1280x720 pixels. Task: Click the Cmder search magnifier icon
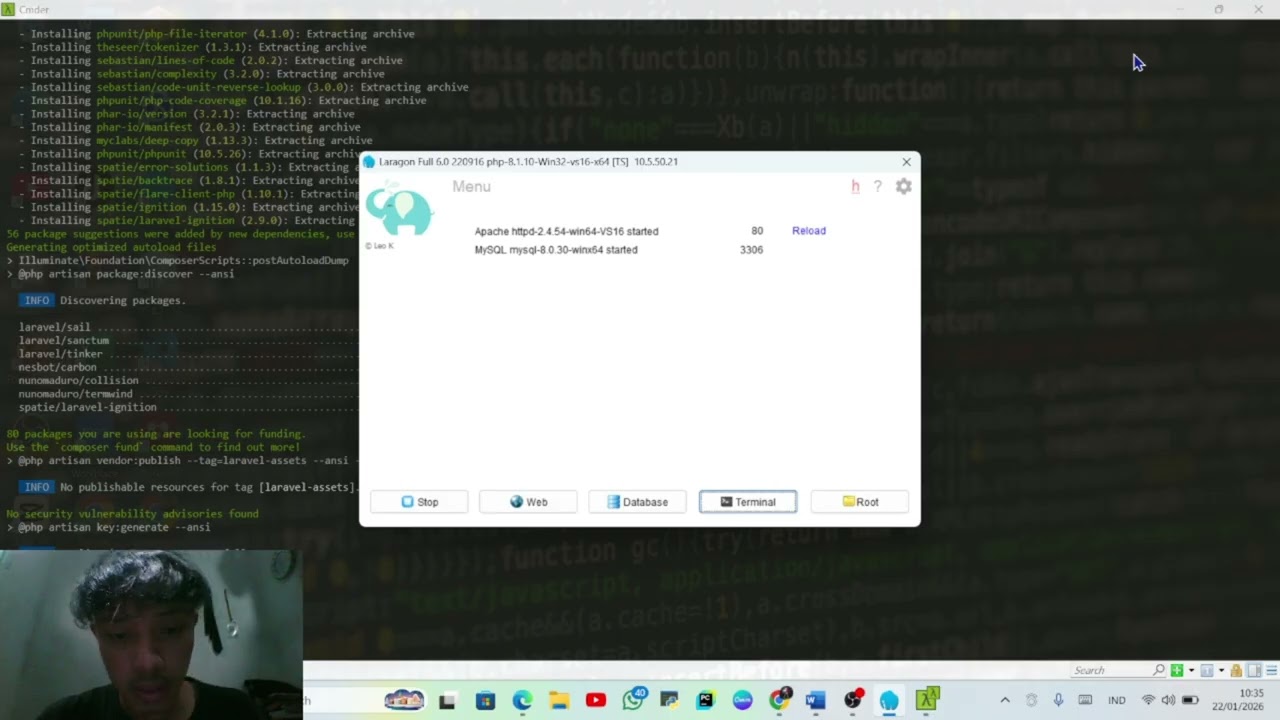click(1159, 671)
